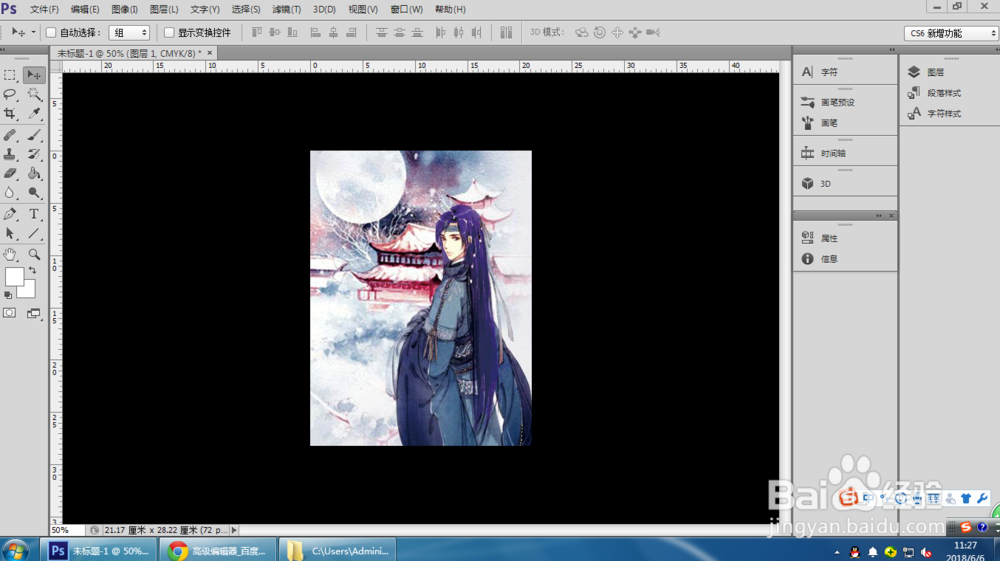Select the Type tool
1000x561 pixels.
pyautogui.click(x=34, y=214)
